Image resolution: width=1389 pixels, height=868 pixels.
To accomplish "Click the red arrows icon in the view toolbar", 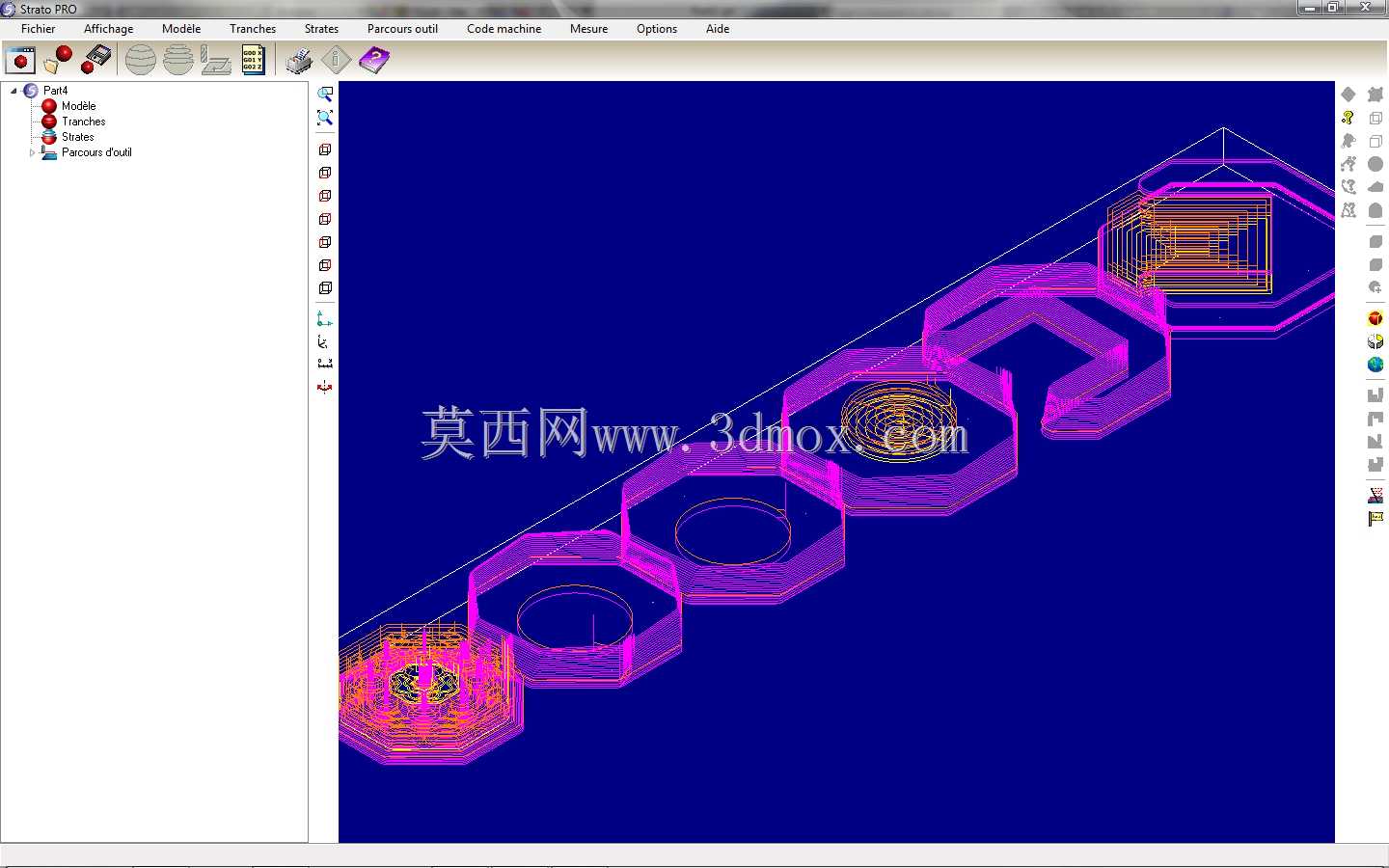I will click(325, 387).
